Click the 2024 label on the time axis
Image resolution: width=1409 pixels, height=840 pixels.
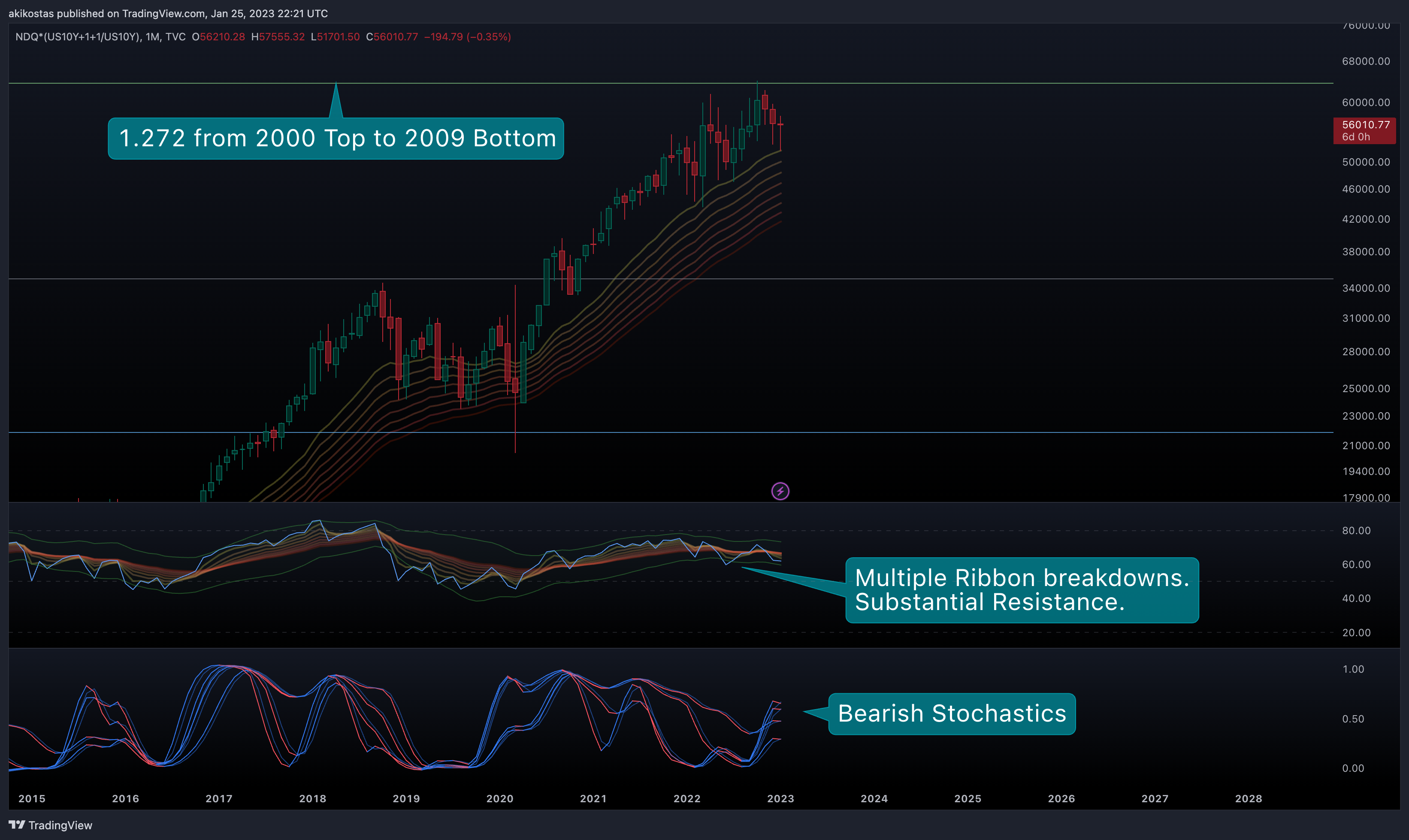click(x=874, y=799)
